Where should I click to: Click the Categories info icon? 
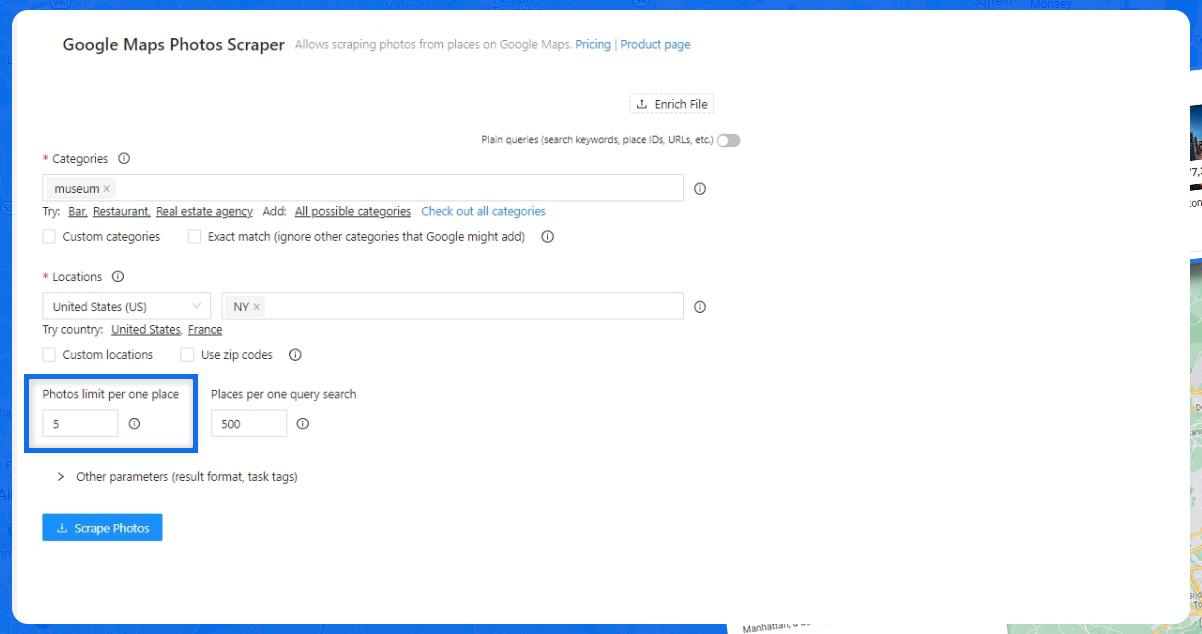[123, 158]
